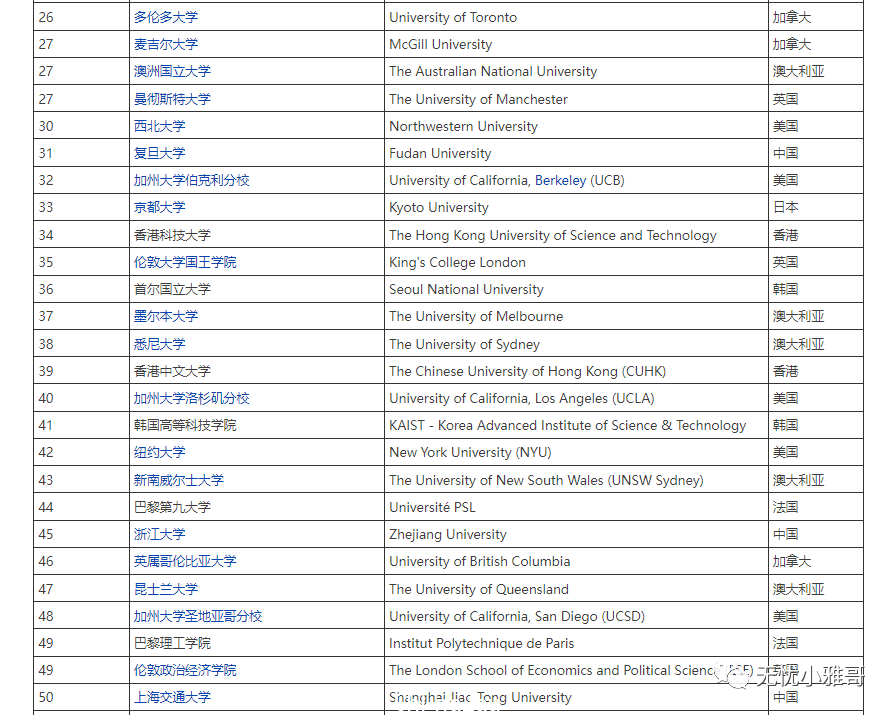Image resolution: width=894 pixels, height=715 pixels.
Task: Open the 加州大学圣地亚哥分校 link
Action: [x=198, y=616]
